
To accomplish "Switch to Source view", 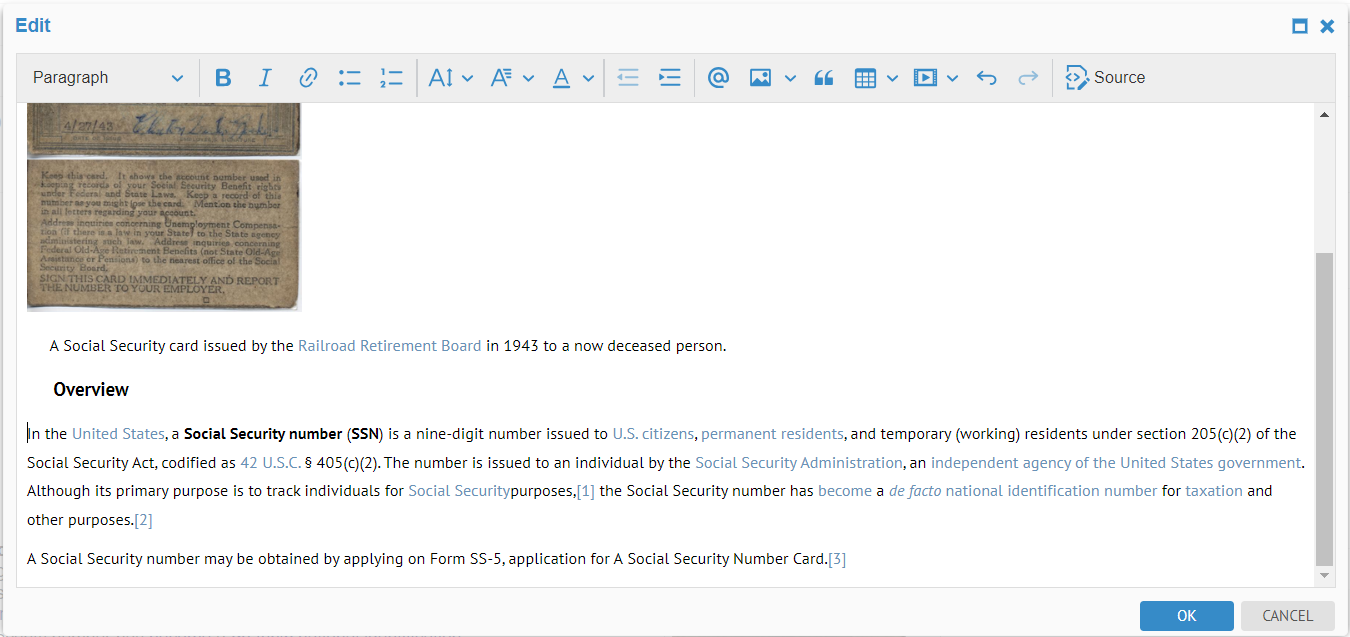I will point(1105,77).
